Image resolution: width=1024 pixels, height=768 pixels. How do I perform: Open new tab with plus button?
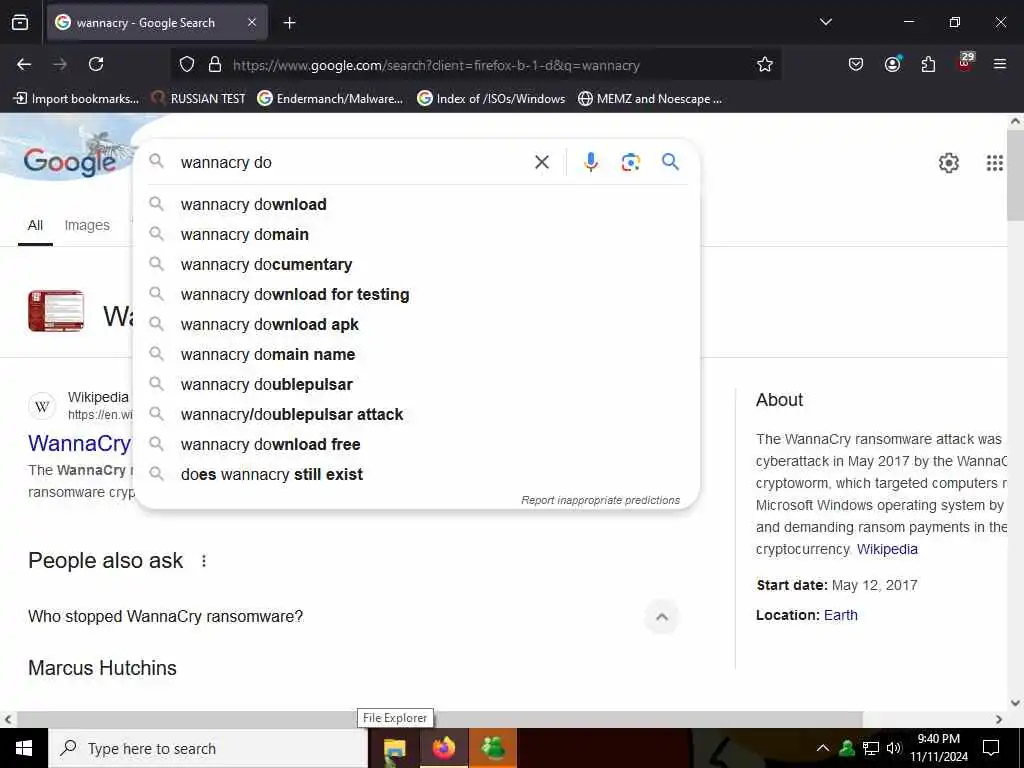point(289,23)
